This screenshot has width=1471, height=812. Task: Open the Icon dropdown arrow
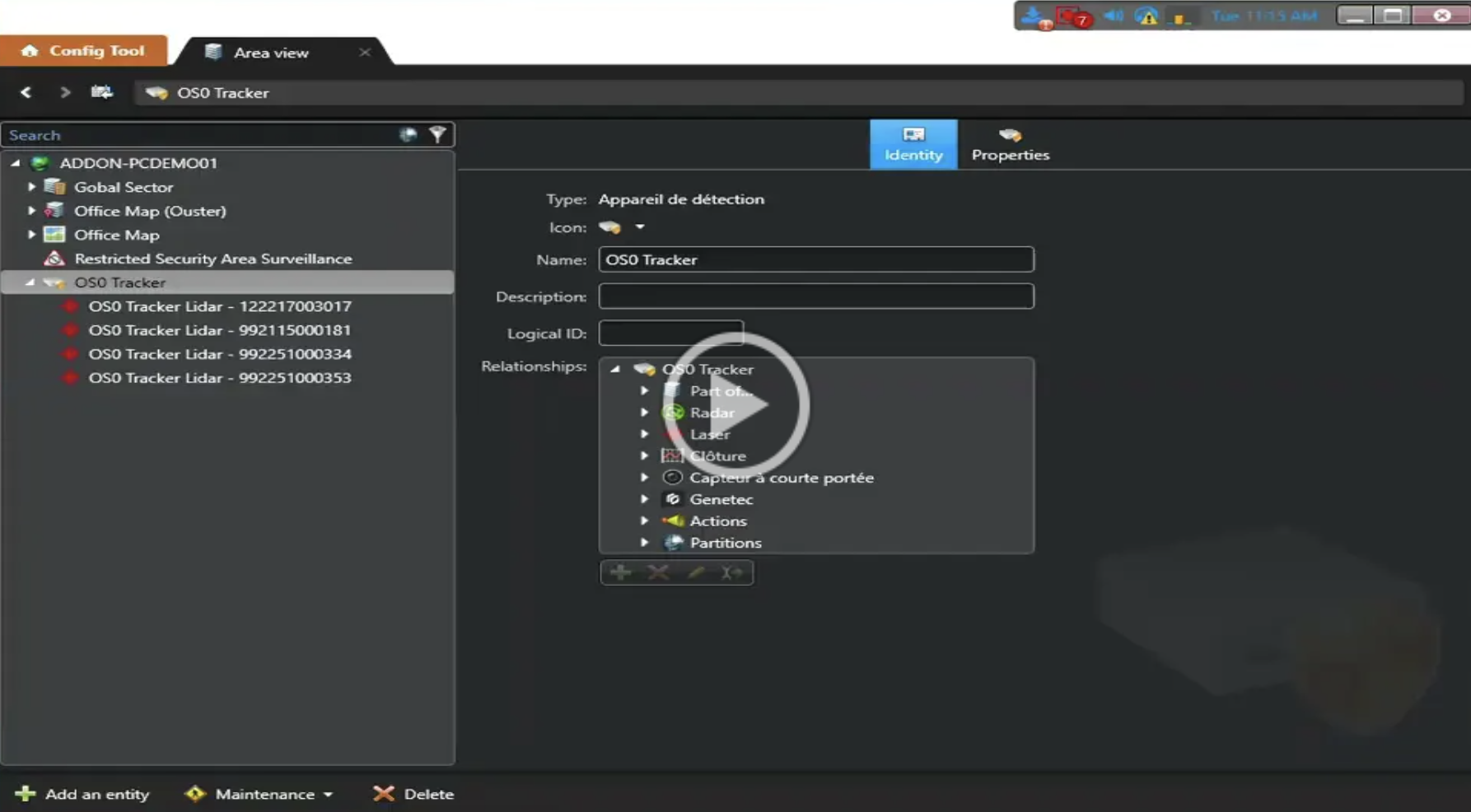tap(639, 227)
